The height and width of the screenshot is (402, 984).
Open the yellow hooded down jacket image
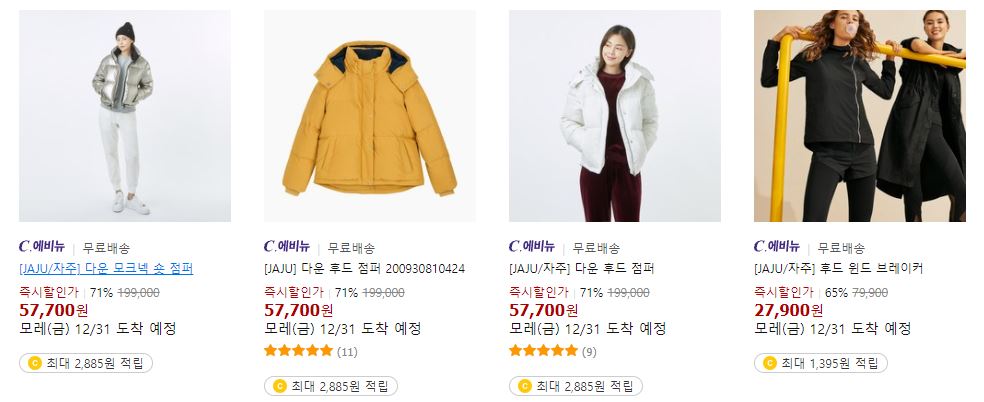coord(370,116)
